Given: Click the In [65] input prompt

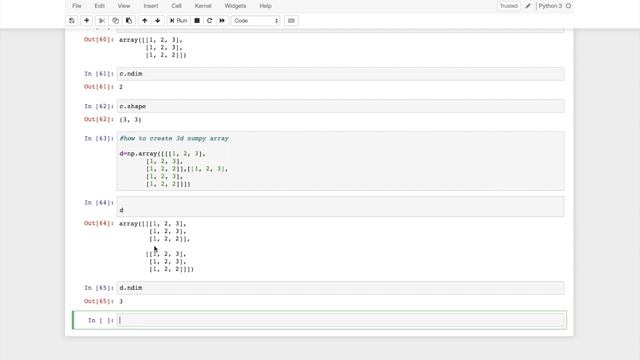Looking at the screenshot, I should pos(99,288).
